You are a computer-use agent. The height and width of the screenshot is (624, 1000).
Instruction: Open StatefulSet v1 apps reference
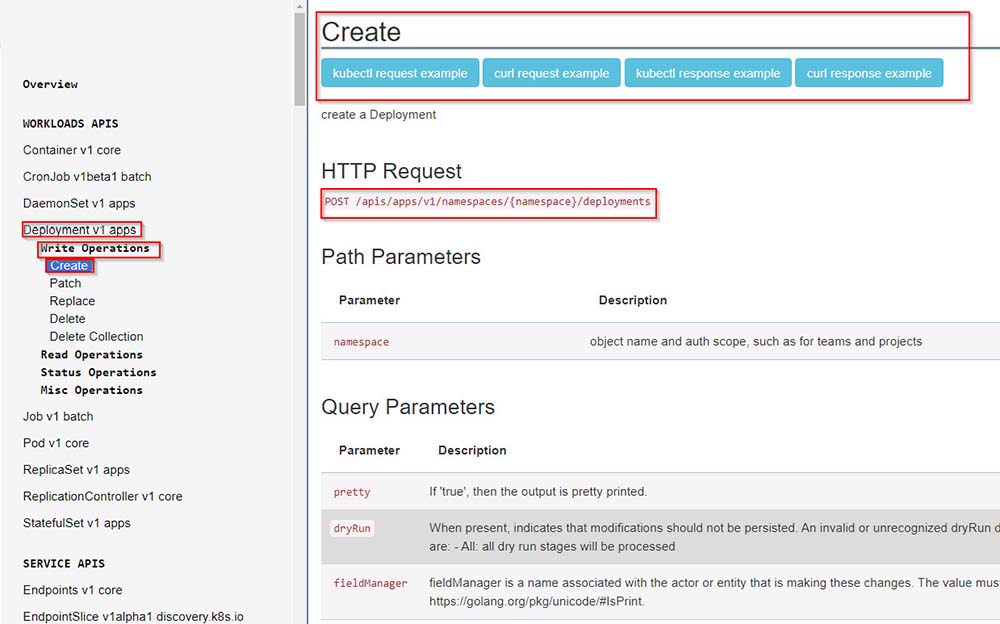(77, 523)
